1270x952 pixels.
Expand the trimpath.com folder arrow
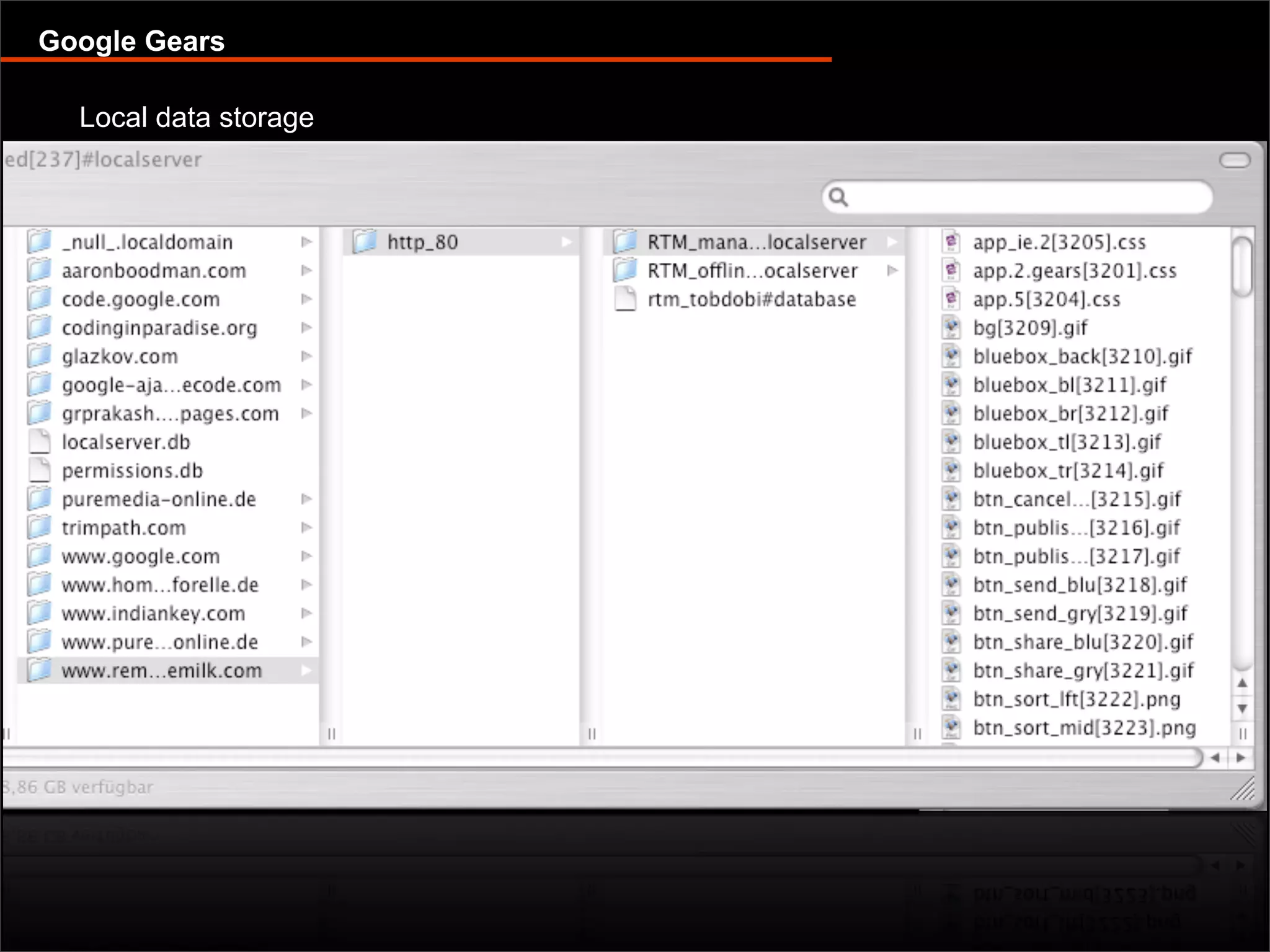306,527
